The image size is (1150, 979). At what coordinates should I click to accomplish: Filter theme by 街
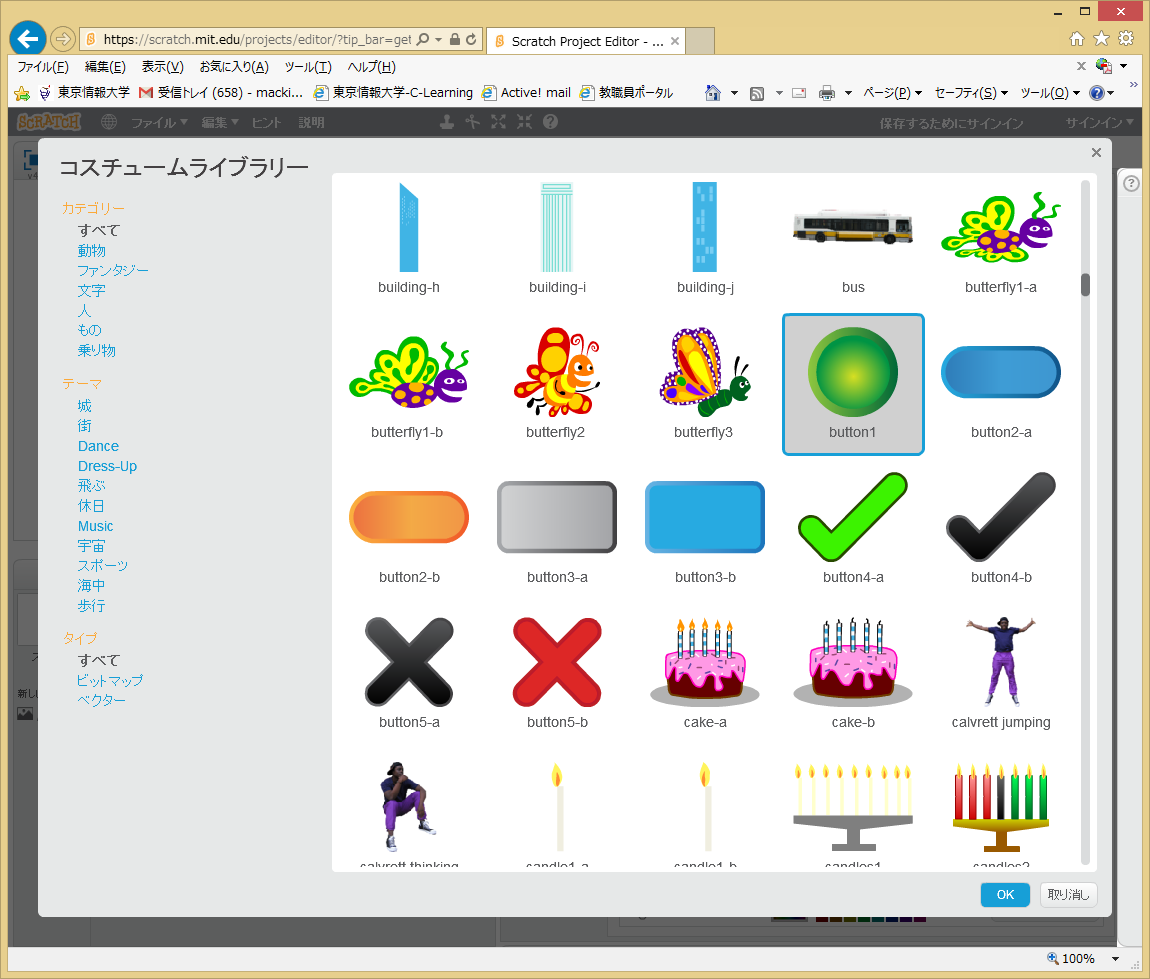pyautogui.click(x=85, y=426)
